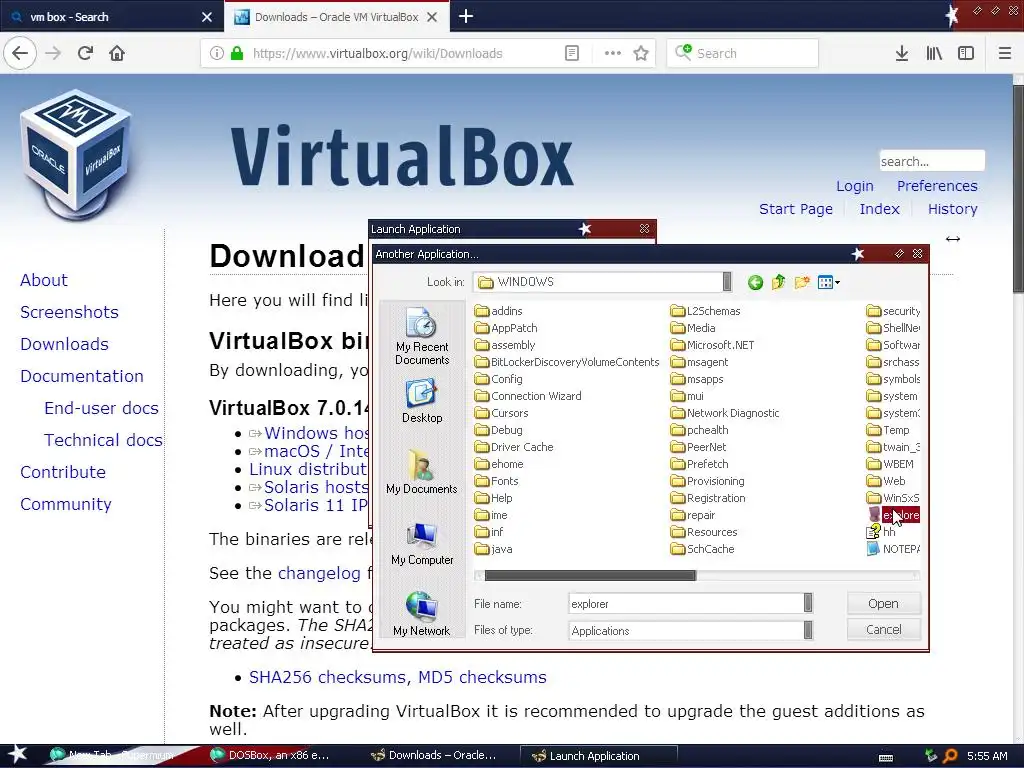Bookmark this page with the star icon
The image size is (1024, 768).
click(641, 53)
